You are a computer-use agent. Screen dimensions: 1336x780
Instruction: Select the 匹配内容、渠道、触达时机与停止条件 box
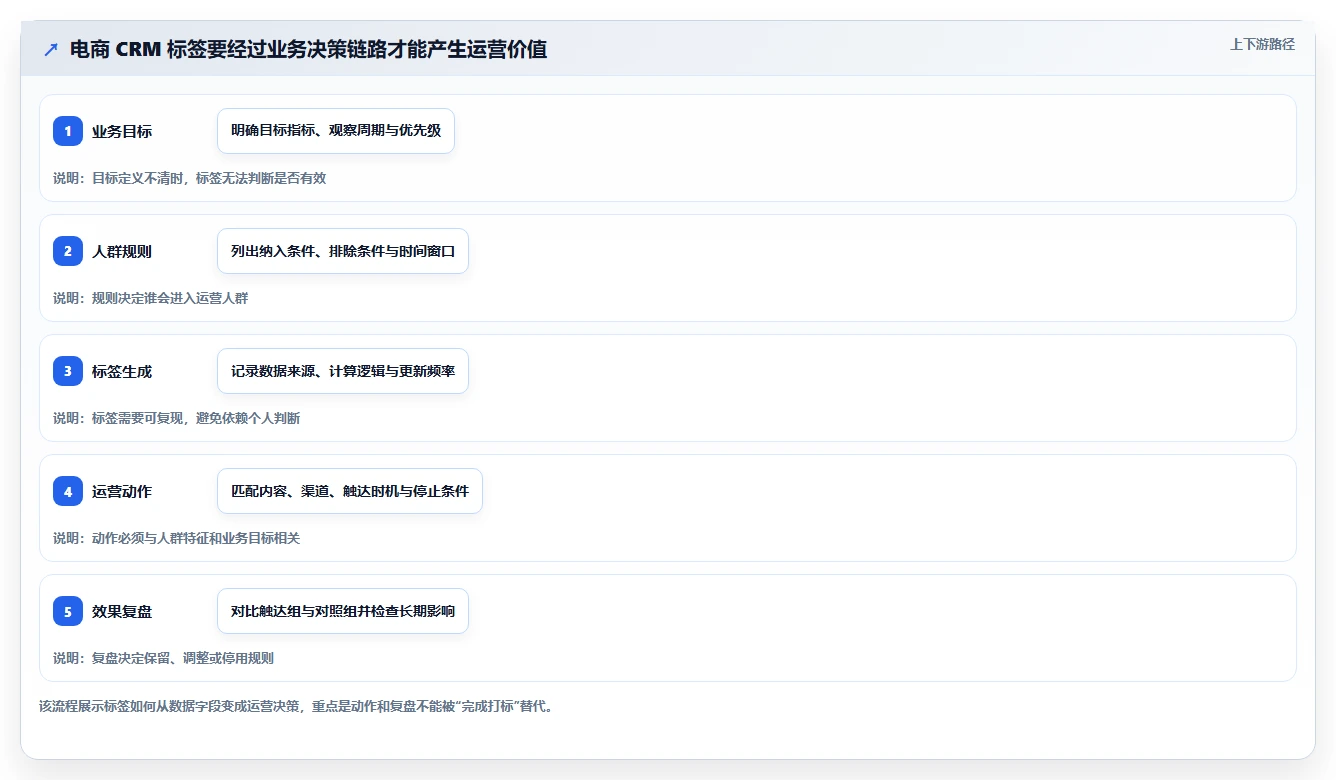click(350, 491)
